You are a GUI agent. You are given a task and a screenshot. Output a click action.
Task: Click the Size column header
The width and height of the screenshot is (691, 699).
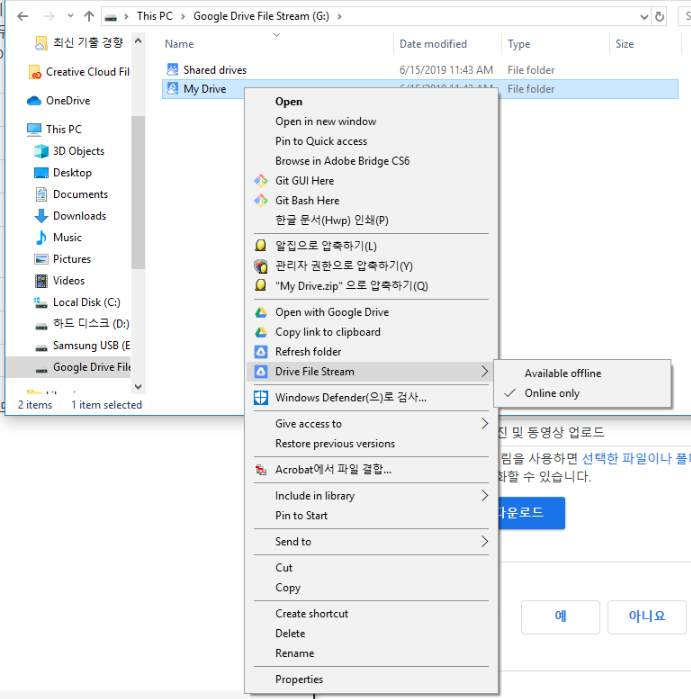pos(624,44)
